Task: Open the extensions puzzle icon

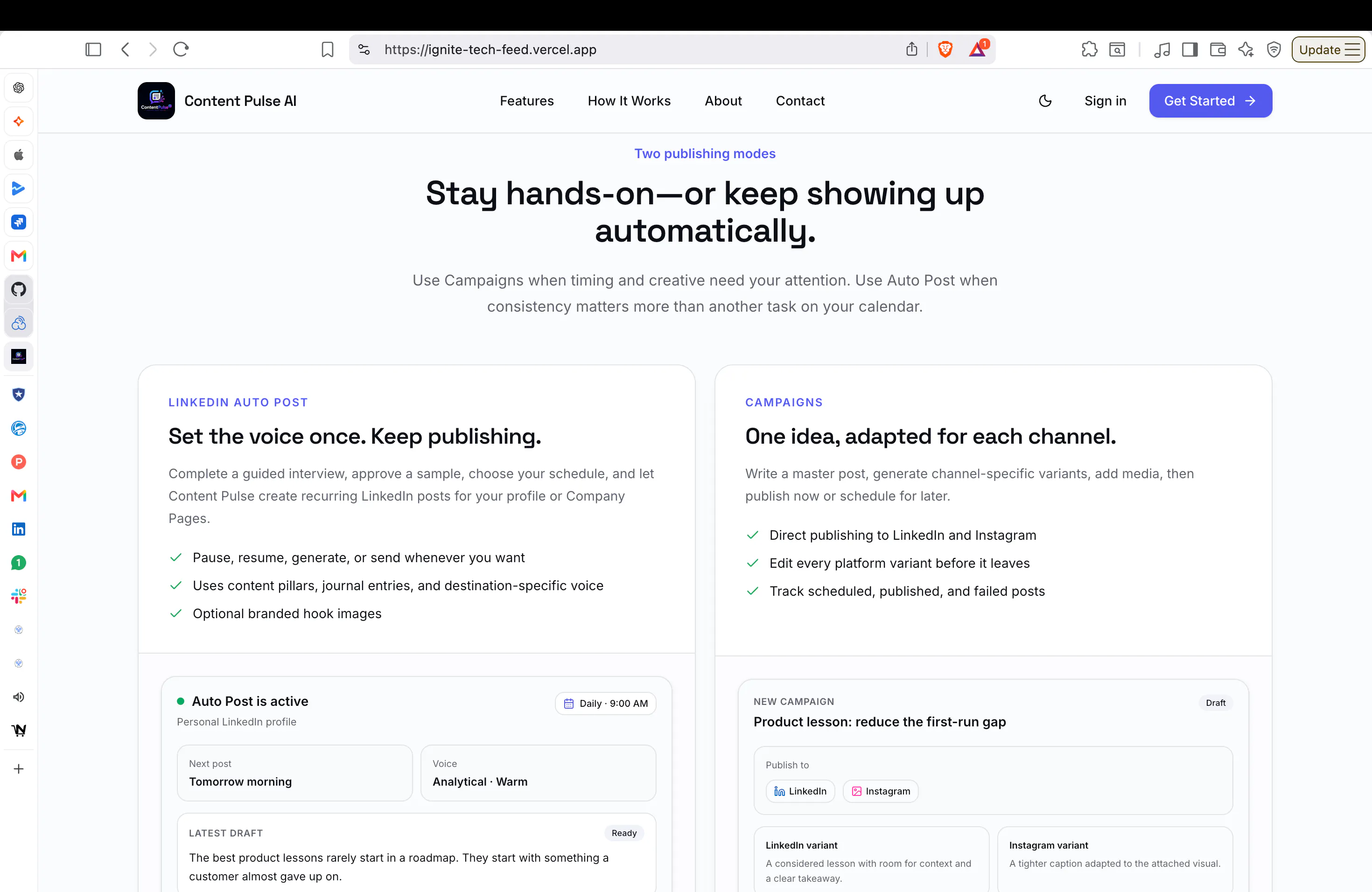Action: coord(1089,49)
